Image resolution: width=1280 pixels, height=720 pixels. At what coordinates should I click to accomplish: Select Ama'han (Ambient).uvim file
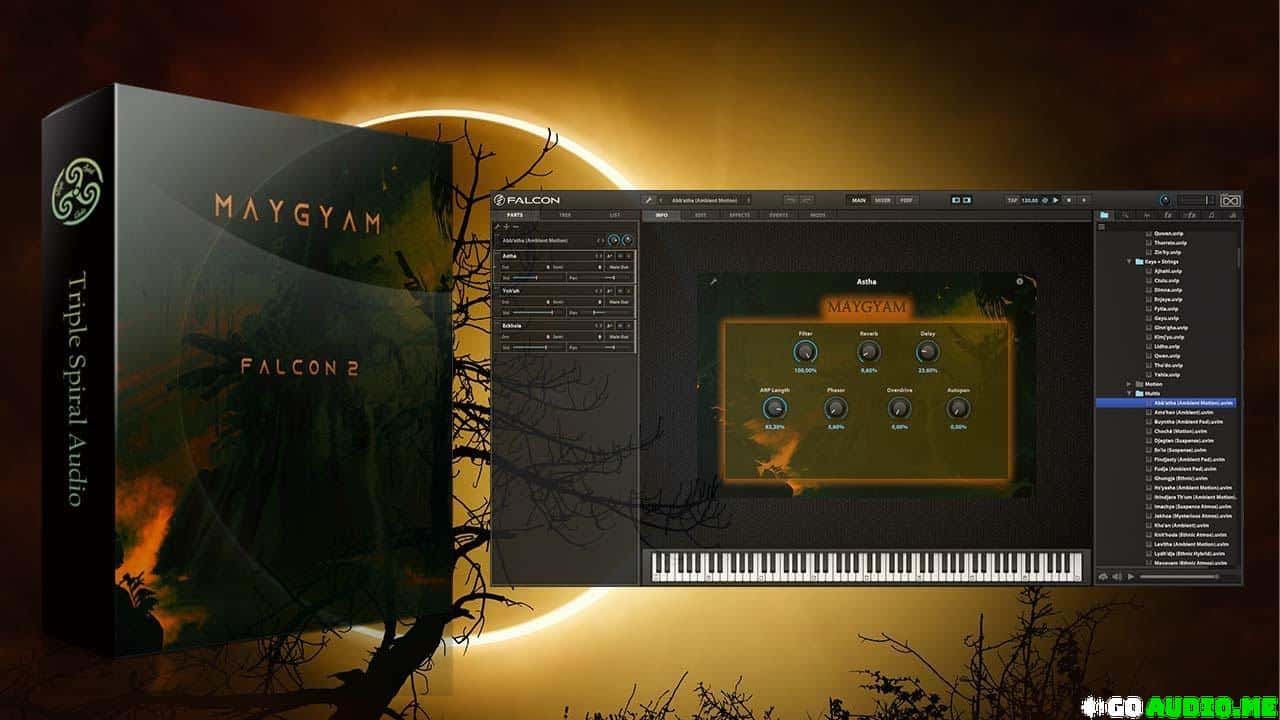(x=1184, y=412)
